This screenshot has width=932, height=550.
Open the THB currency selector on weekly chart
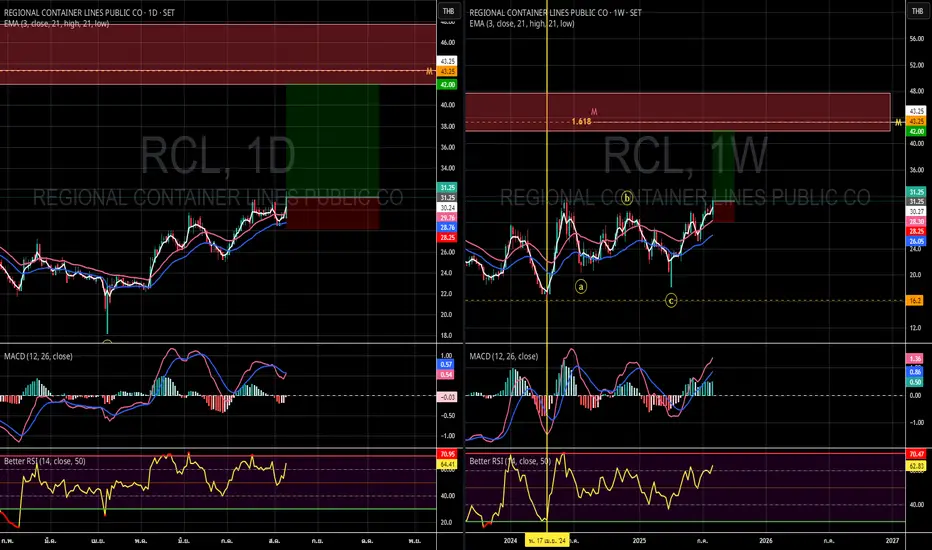tap(916, 10)
